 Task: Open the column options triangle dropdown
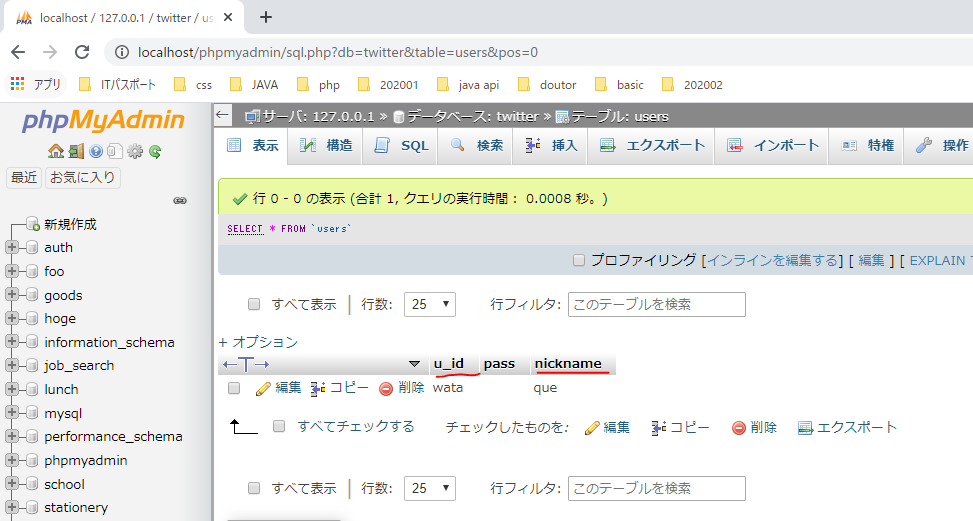tap(415, 363)
